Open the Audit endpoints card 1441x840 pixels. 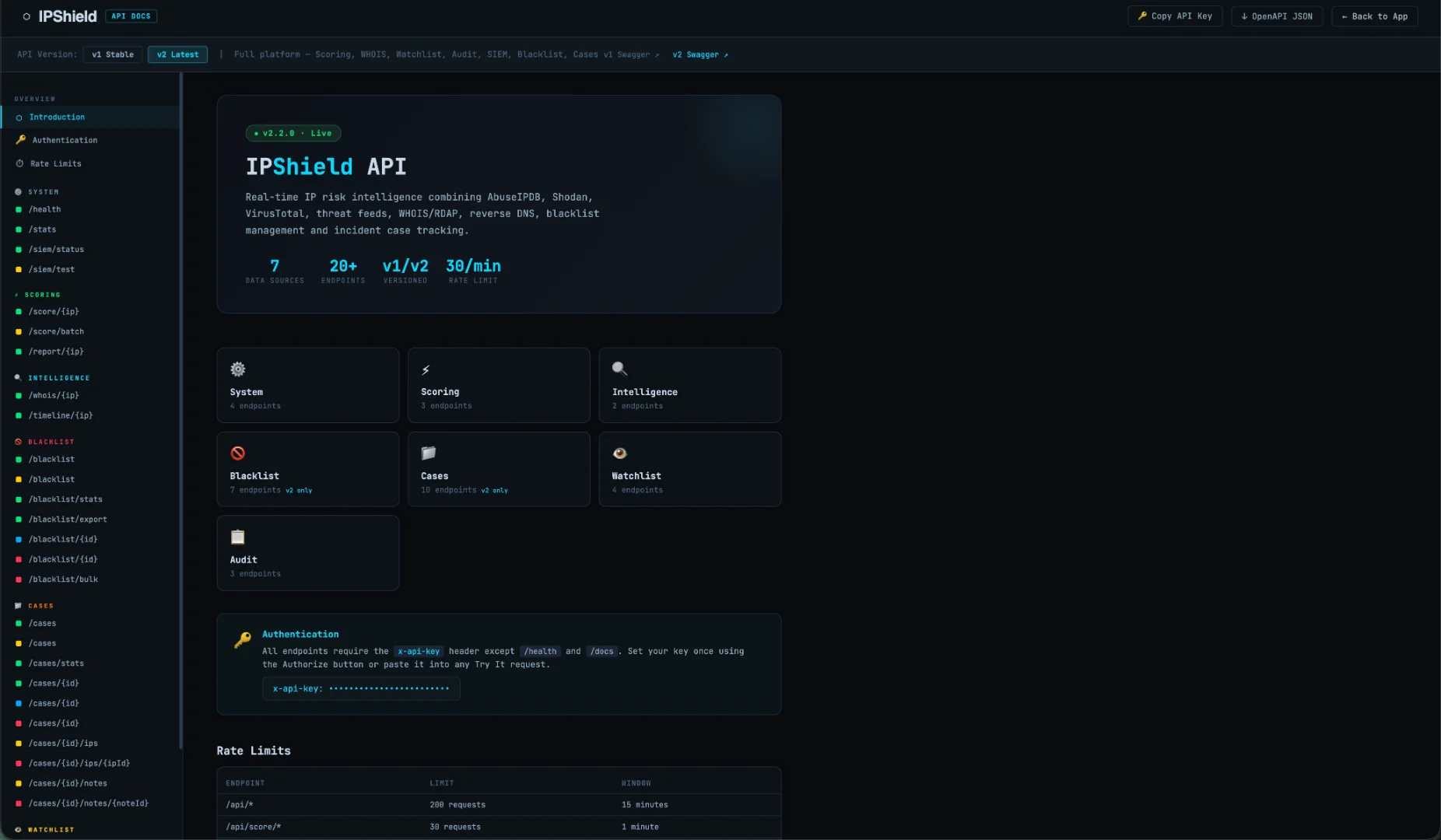pos(308,553)
